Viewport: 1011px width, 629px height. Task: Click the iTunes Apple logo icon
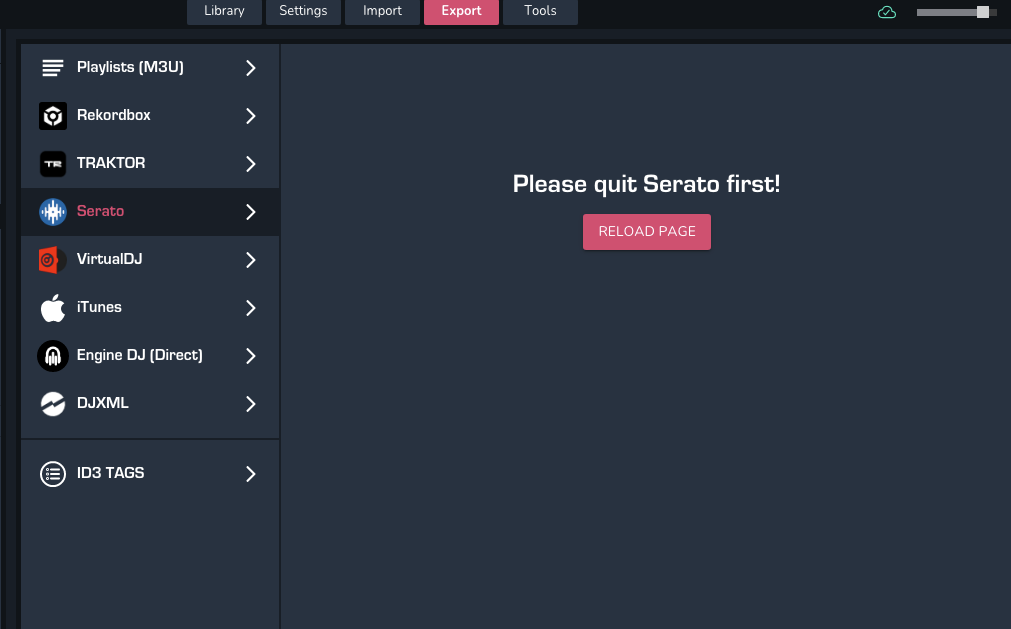[x=52, y=308]
